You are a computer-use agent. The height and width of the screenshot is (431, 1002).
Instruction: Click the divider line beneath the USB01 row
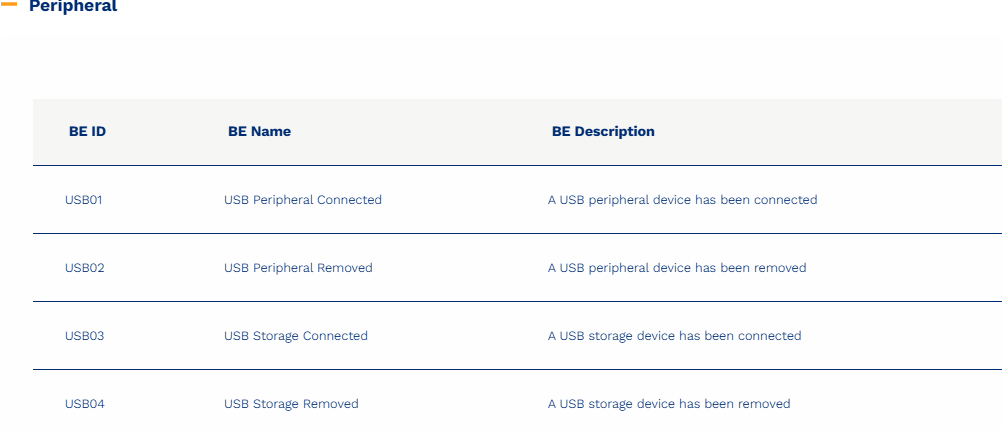click(x=500, y=234)
